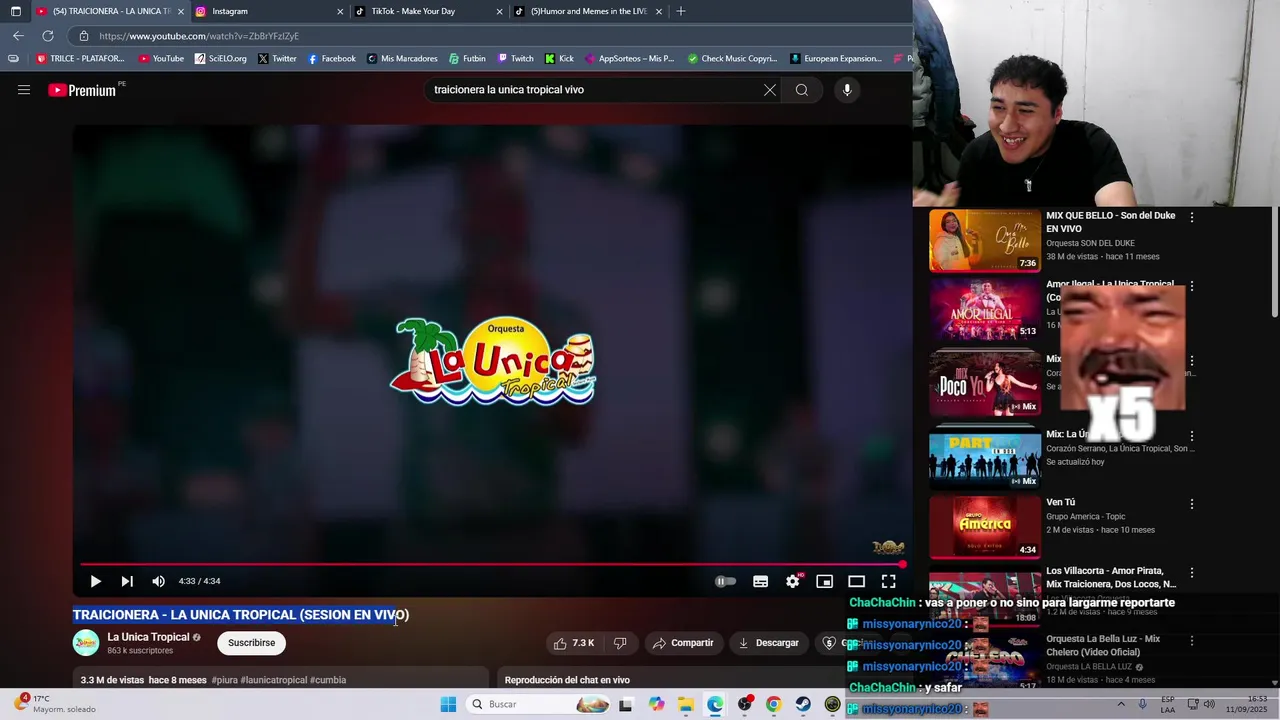Click the La Unica Tropical logo in video

(x=493, y=361)
